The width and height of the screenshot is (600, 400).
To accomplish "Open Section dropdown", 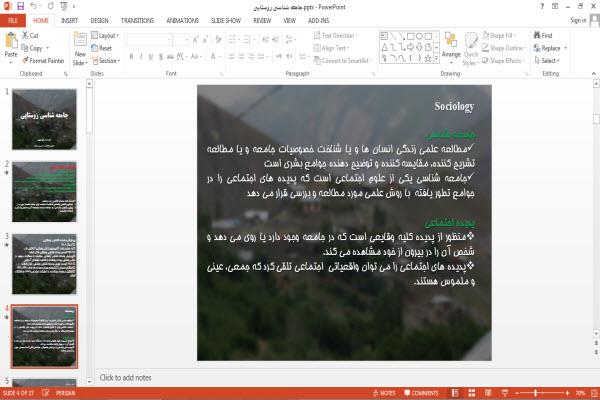I will click(x=106, y=61).
